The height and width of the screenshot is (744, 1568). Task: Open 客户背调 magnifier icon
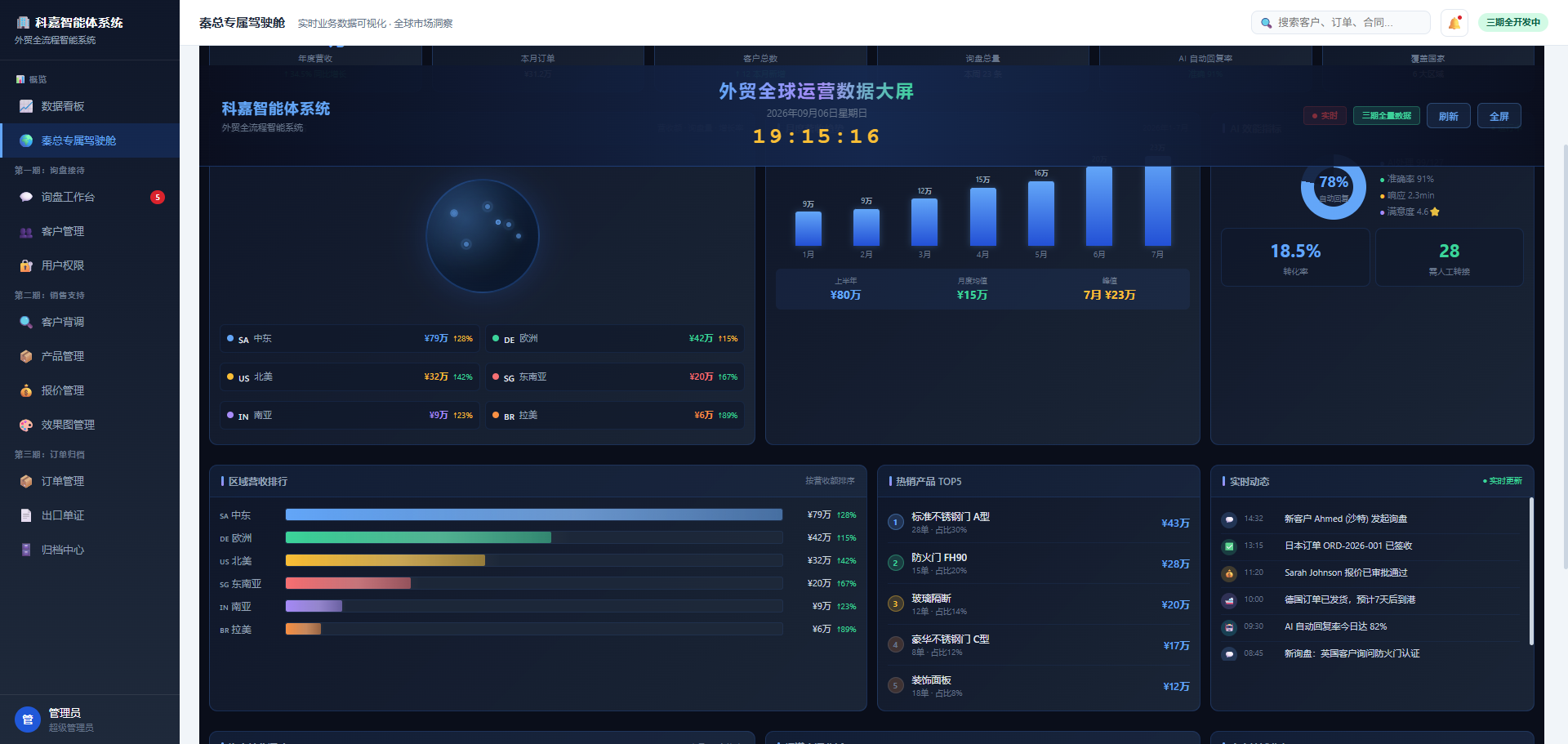point(26,322)
